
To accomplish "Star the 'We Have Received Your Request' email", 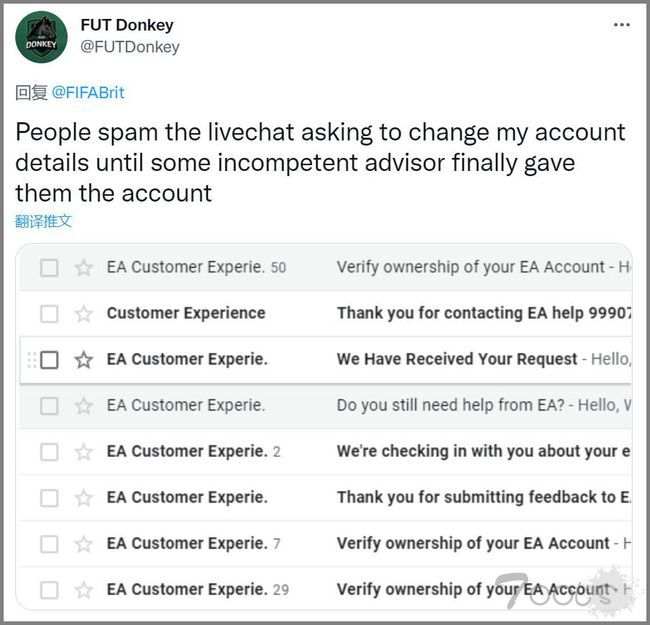I will (x=84, y=360).
